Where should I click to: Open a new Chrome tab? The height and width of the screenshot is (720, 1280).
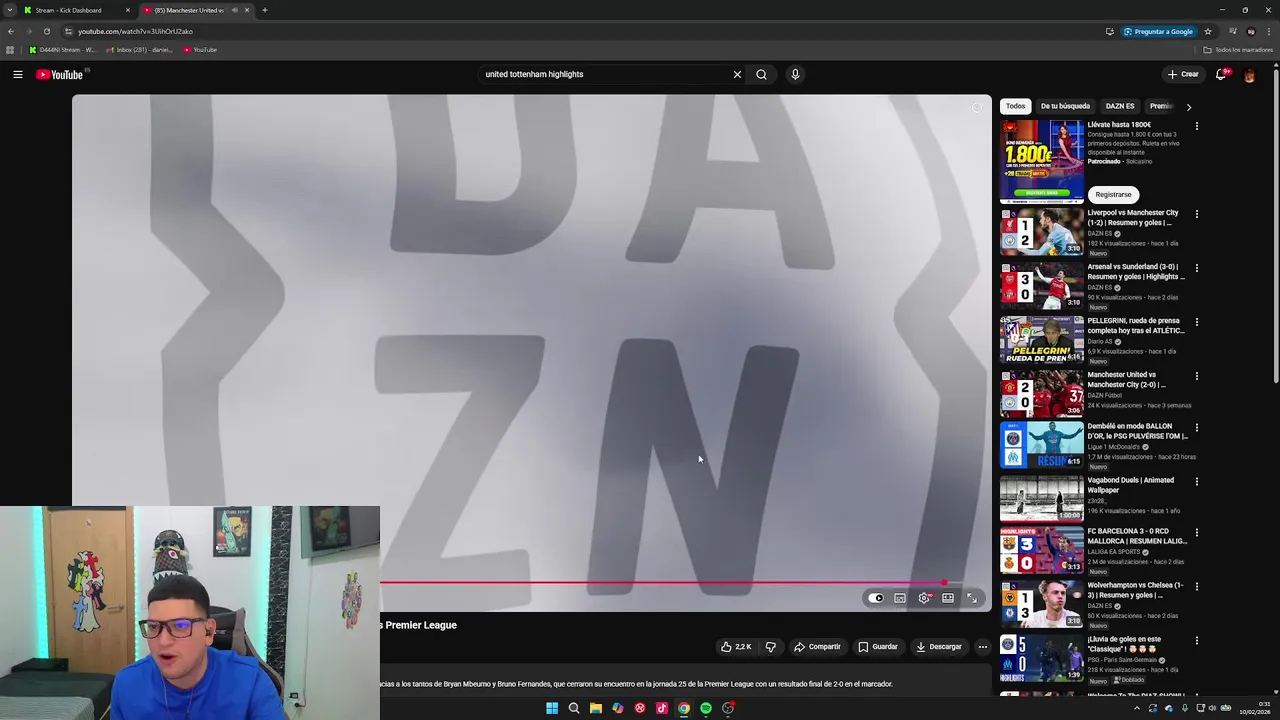pos(264,10)
